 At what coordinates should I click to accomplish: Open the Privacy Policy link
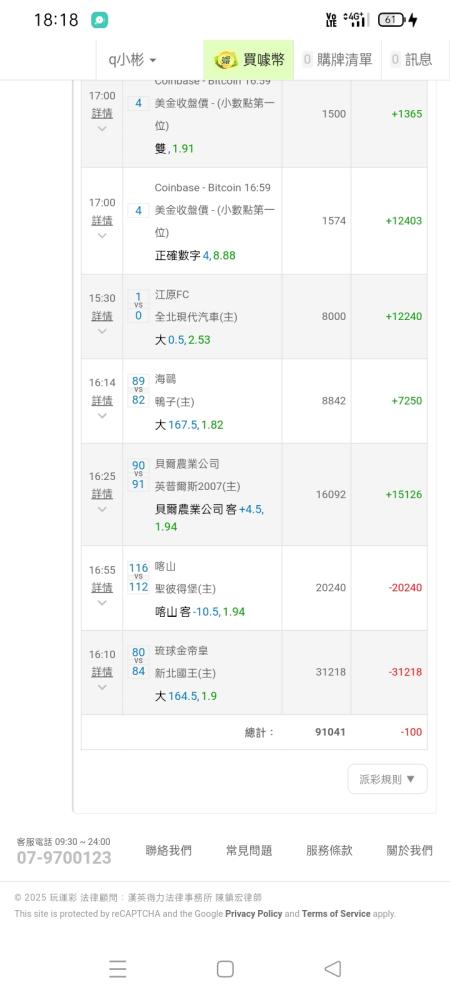(254, 914)
